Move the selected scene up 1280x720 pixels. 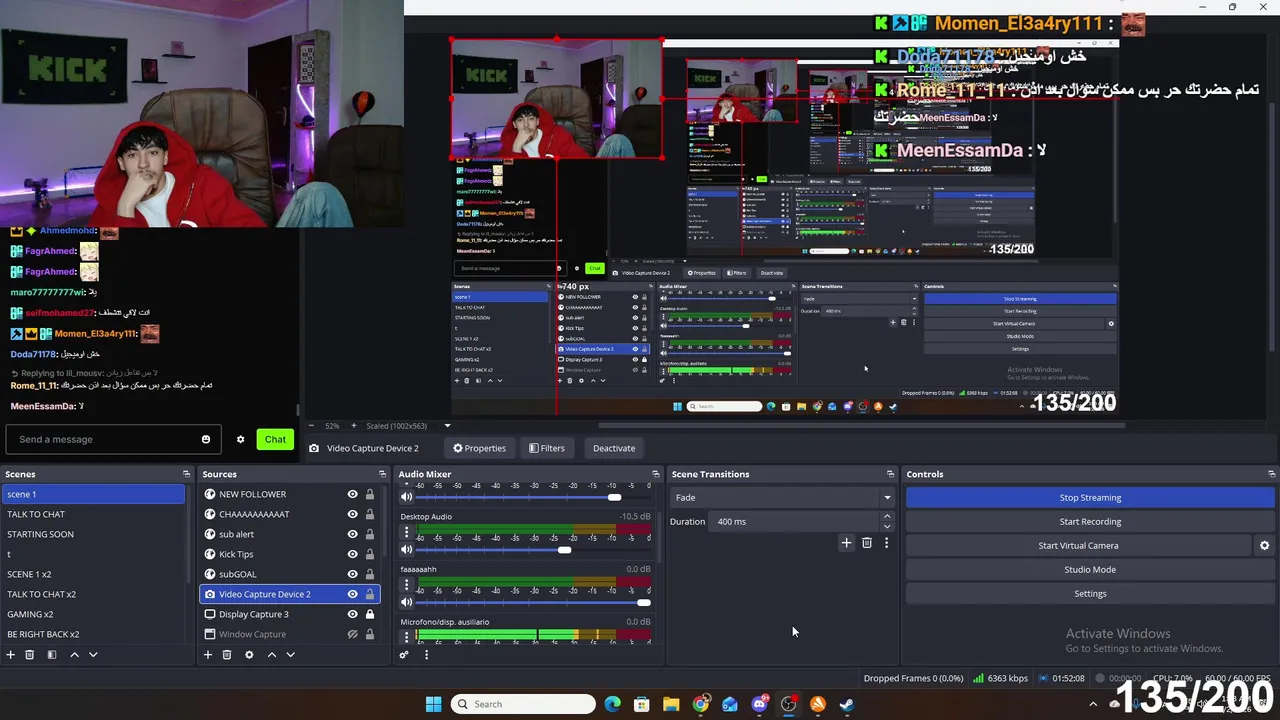point(74,655)
